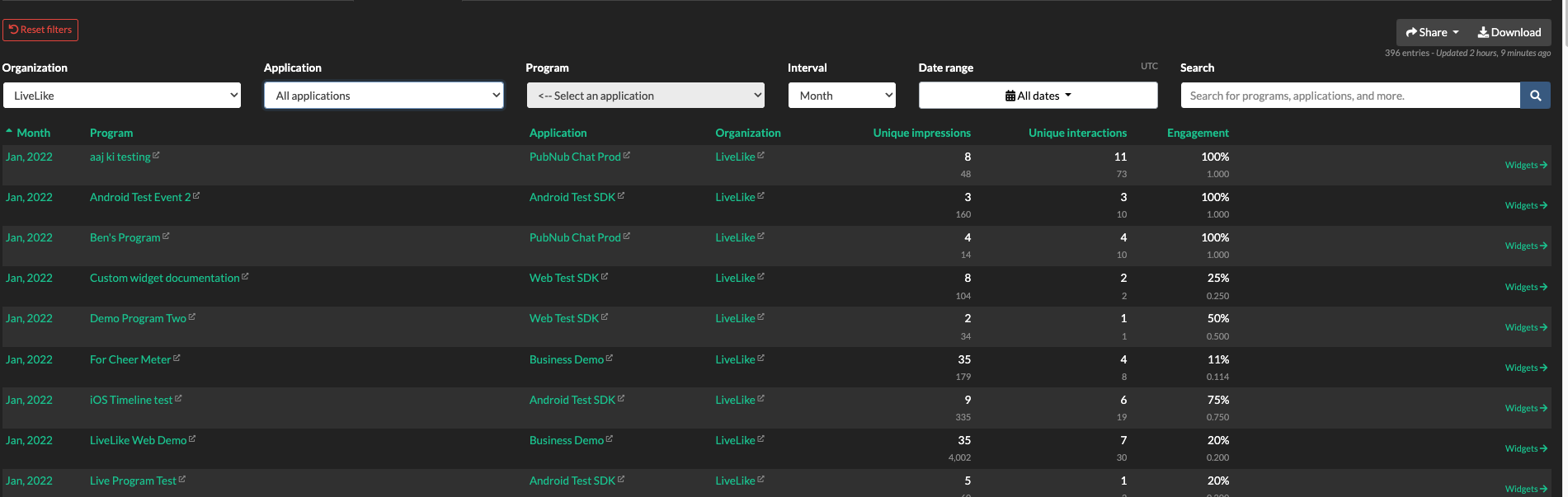Click the Download button label
This screenshot has width=1568, height=497.
[x=1516, y=32]
